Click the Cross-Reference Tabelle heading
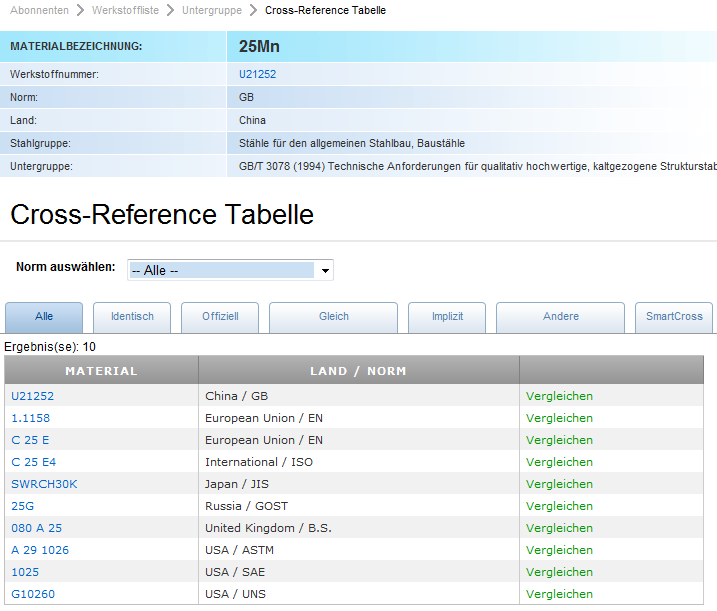 tap(162, 214)
